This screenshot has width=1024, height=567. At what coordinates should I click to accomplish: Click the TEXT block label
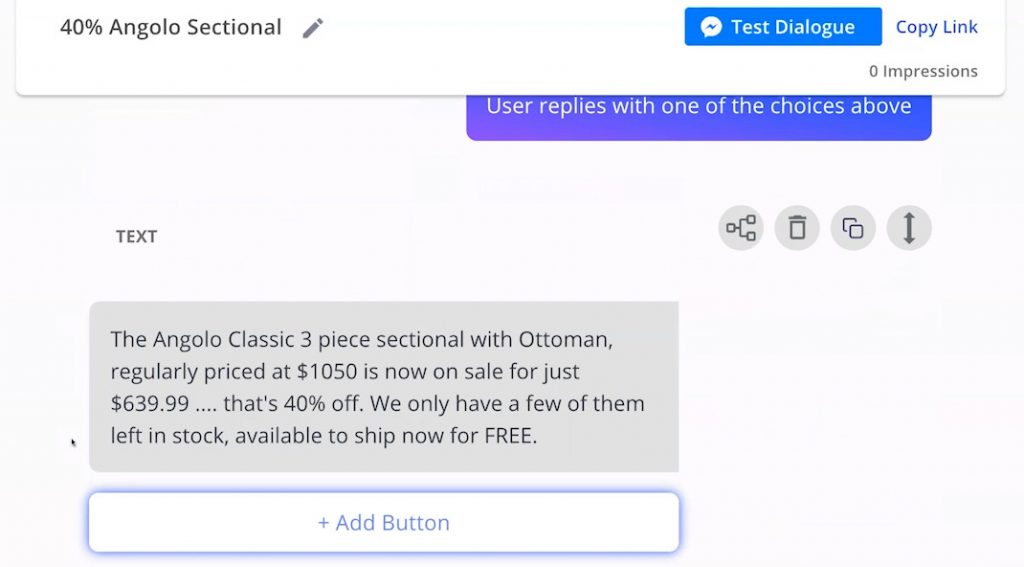point(136,236)
